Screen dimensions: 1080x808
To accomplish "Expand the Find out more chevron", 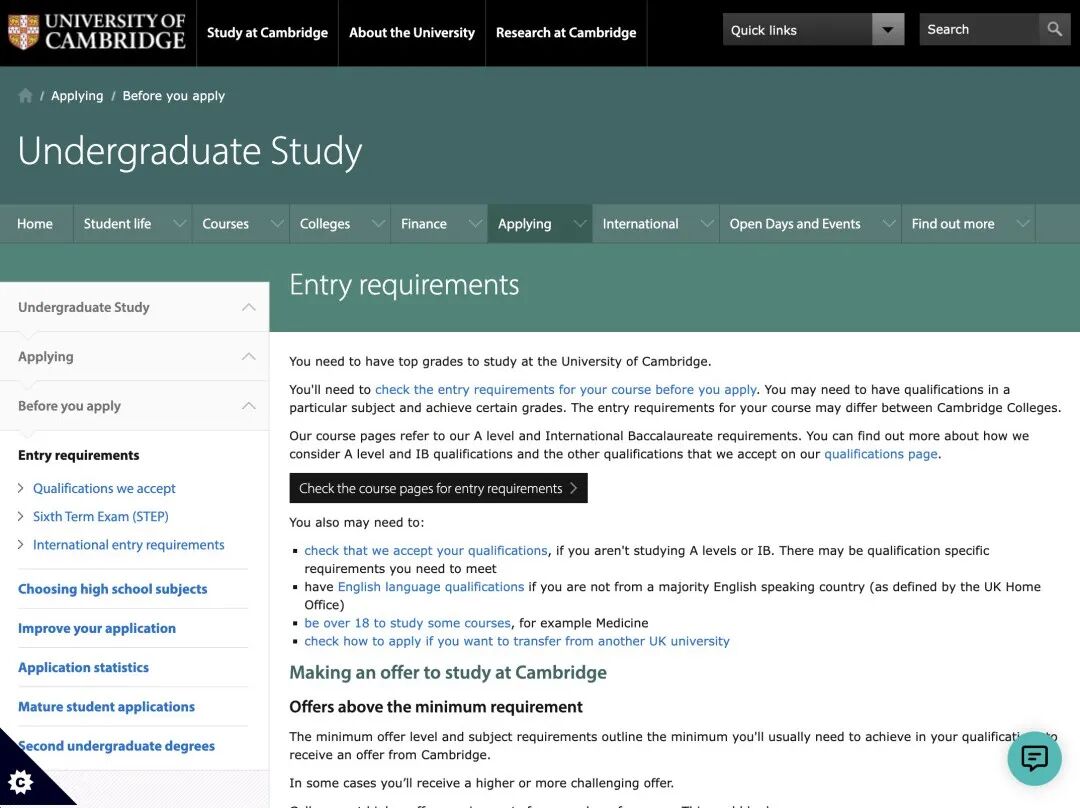I will [x=1024, y=223].
